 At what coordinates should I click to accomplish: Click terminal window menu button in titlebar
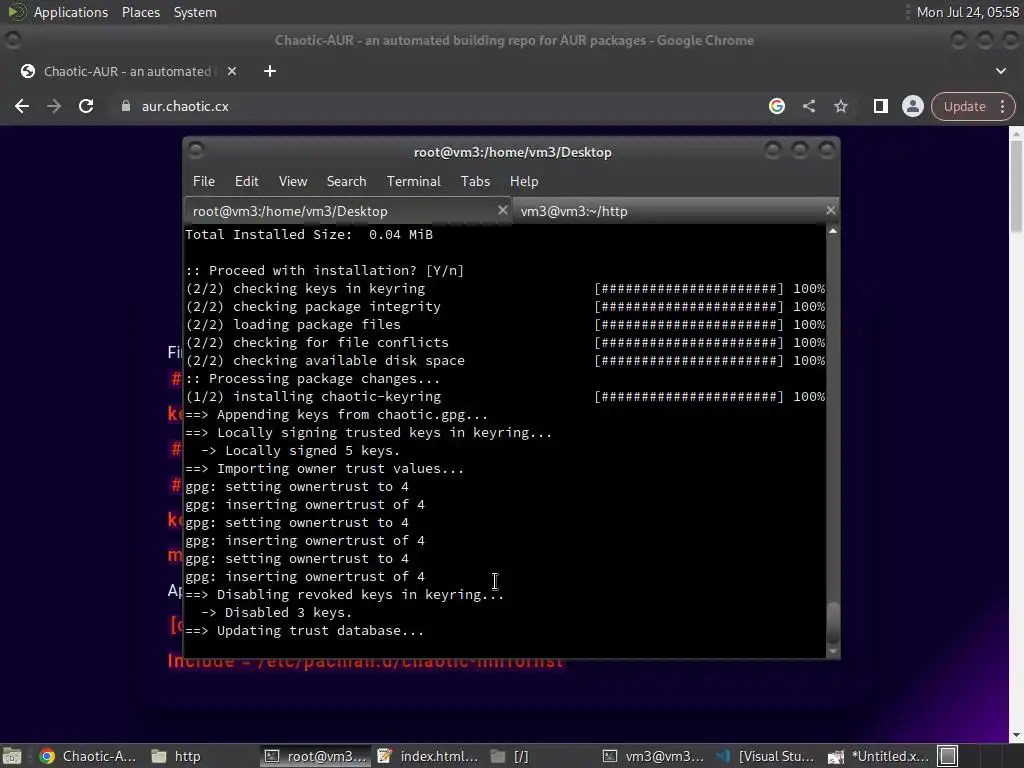[x=196, y=151]
